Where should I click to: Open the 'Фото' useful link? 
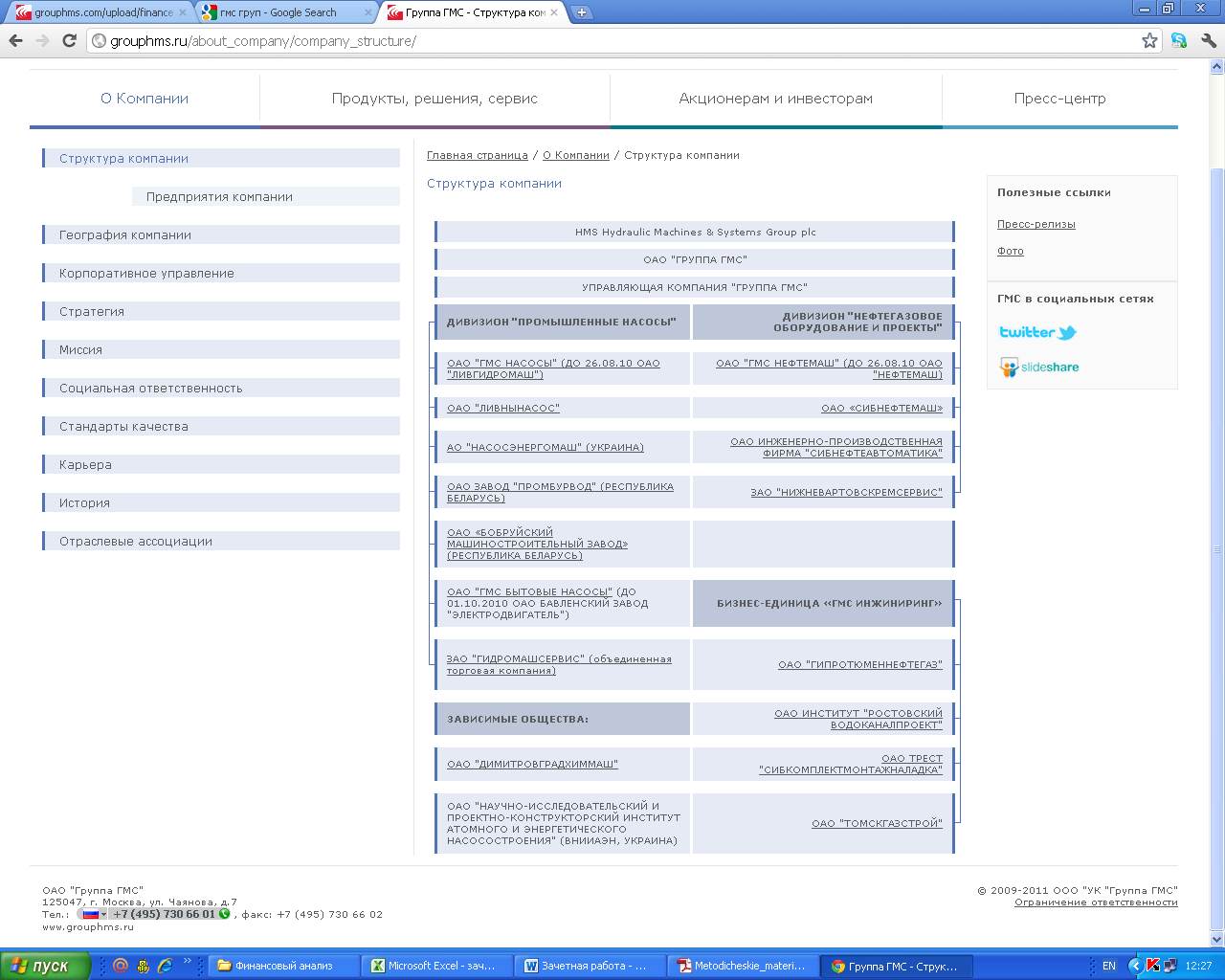[1011, 251]
